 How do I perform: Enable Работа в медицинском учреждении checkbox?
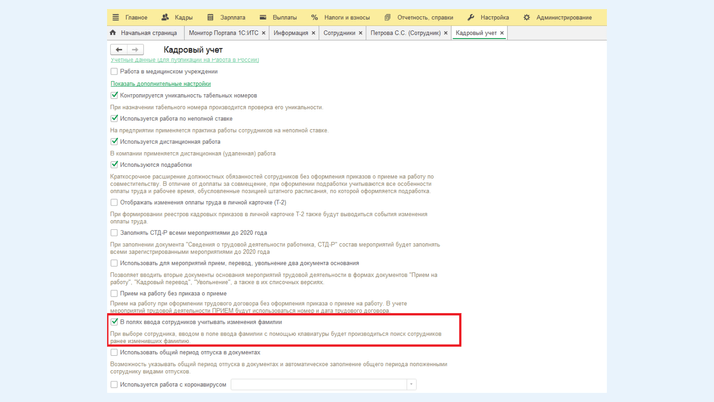[x=114, y=71]
